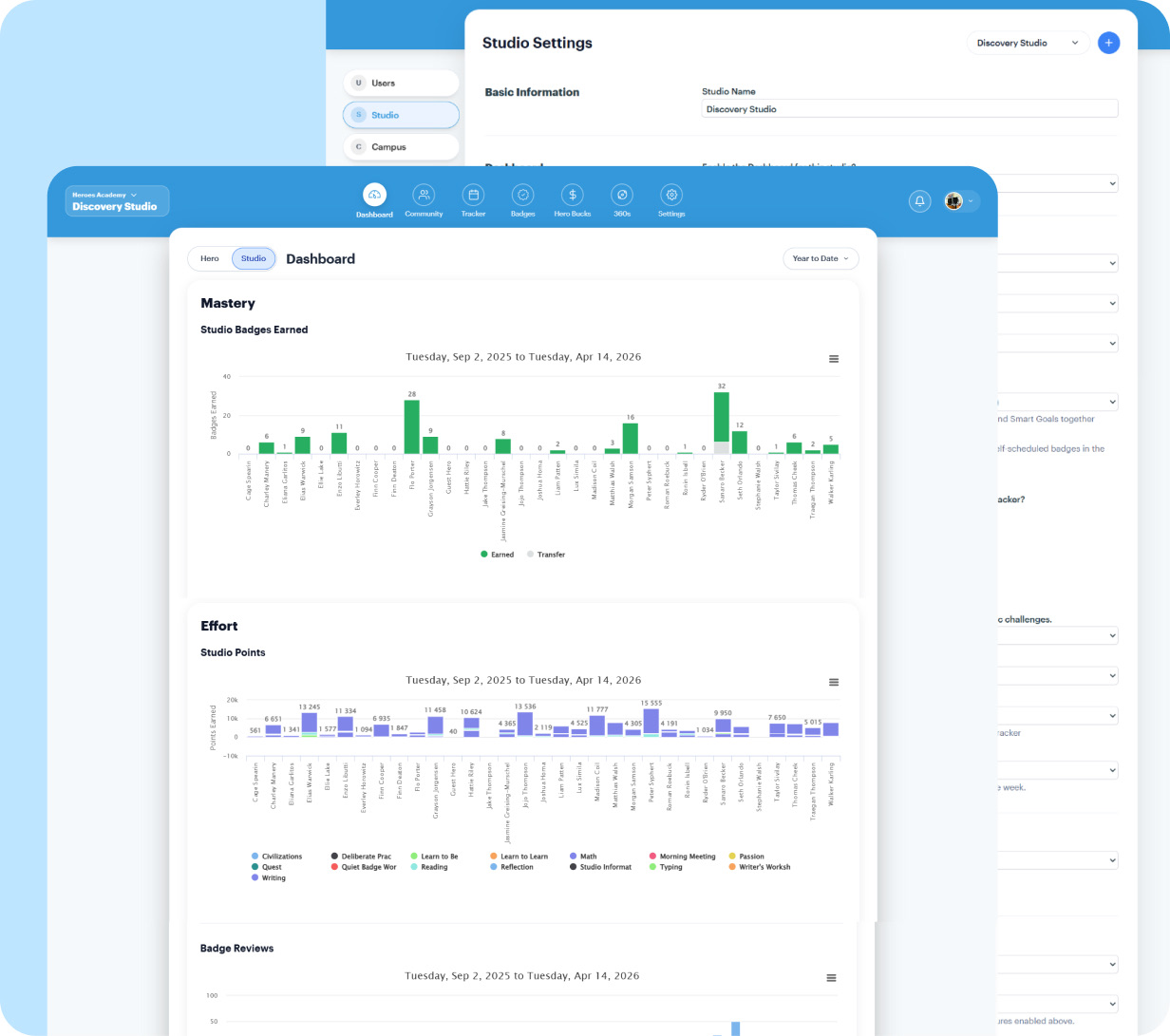Viewport: 1170px width, 1036px height.
Task: Click the Enzo Libutti badges bar labeled 11
Action: (x=339, y=443)
